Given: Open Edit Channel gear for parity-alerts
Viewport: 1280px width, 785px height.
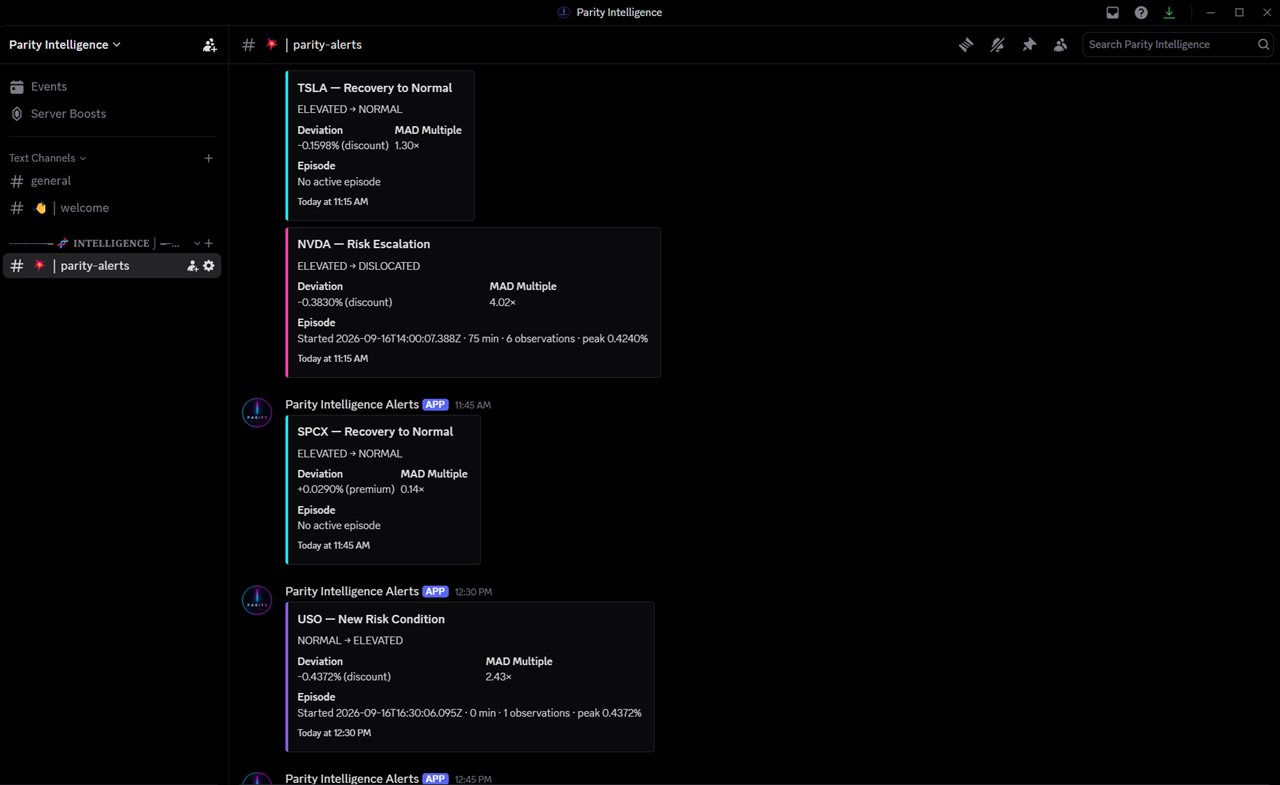Looking at the screenshot, I should coord(209,266).
